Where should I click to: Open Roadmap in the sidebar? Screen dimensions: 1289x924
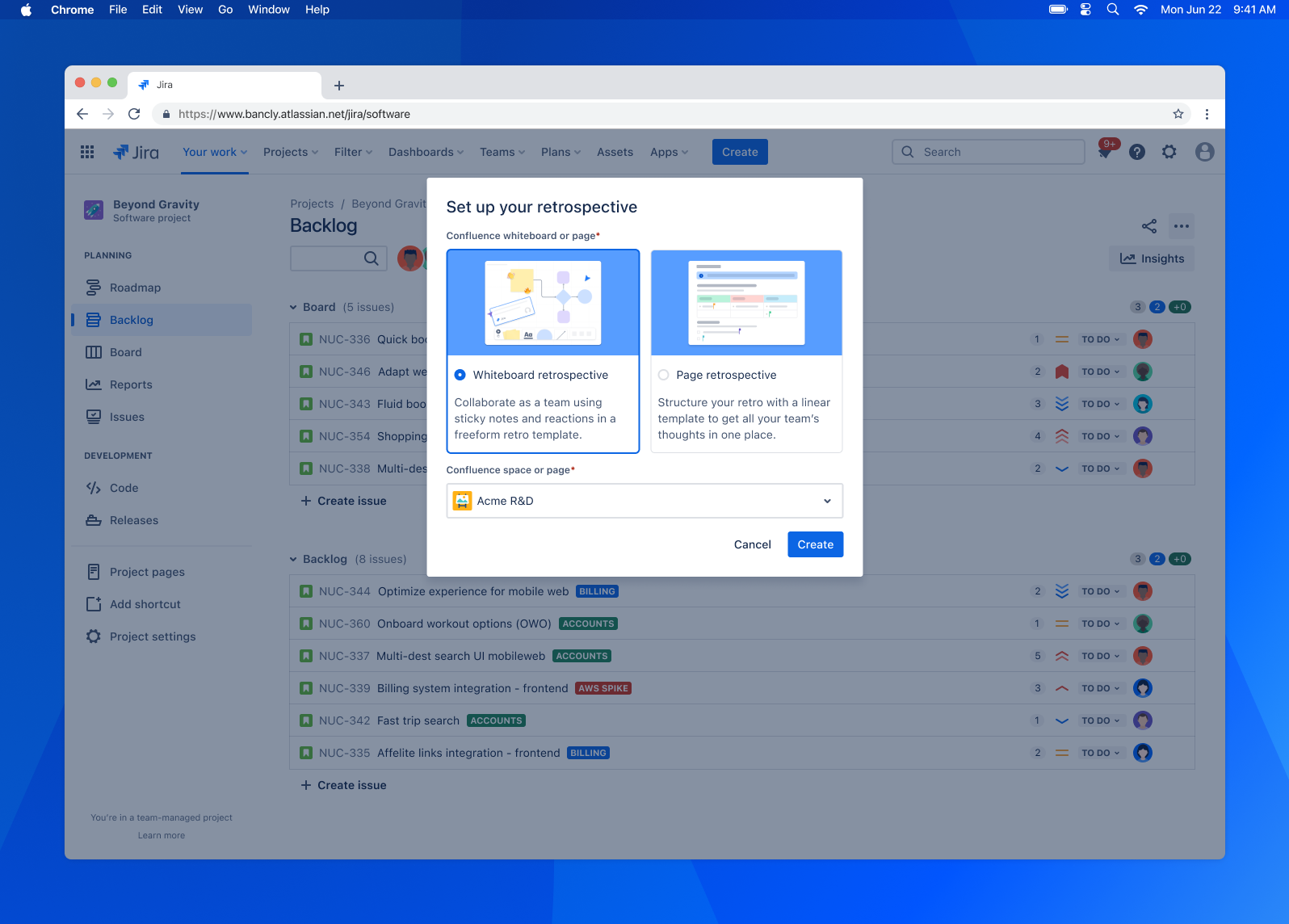[x=162, y=288]
